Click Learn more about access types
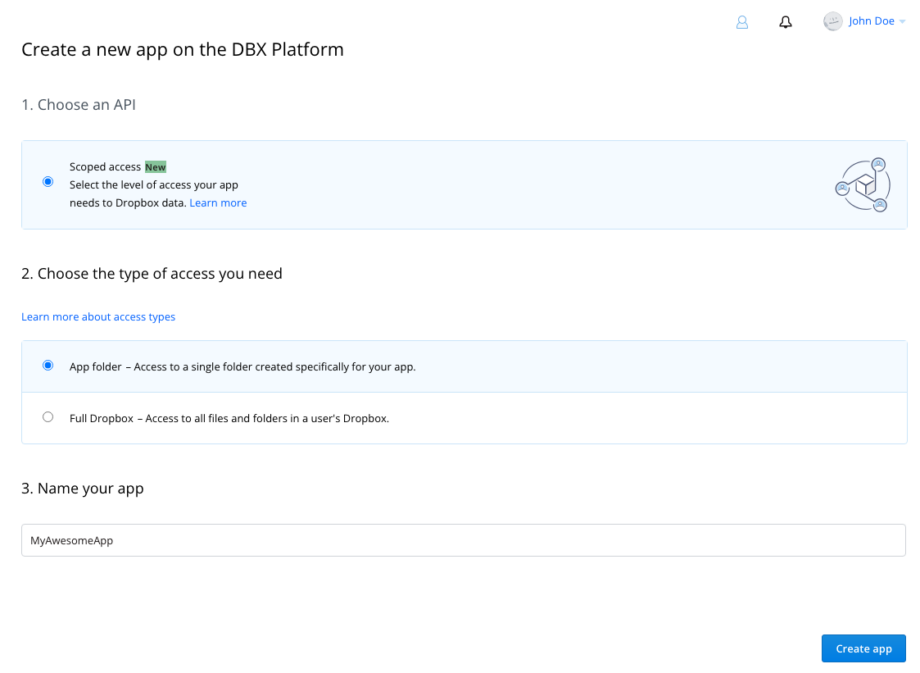The image size is (920, 673). click(98, 316)
